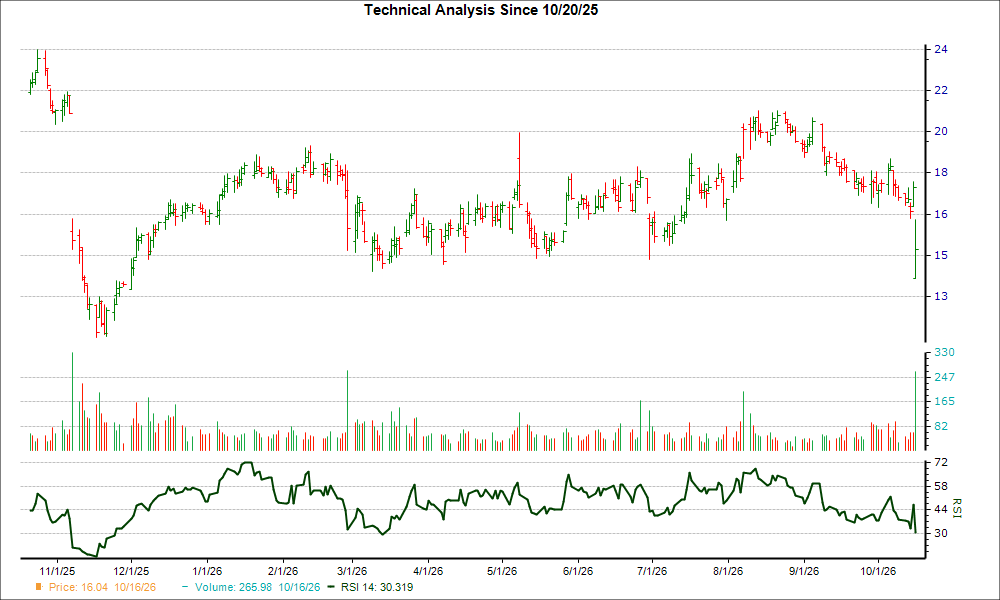
Task: Click the price spike to 20 in early May
Action: click(519, 169)
